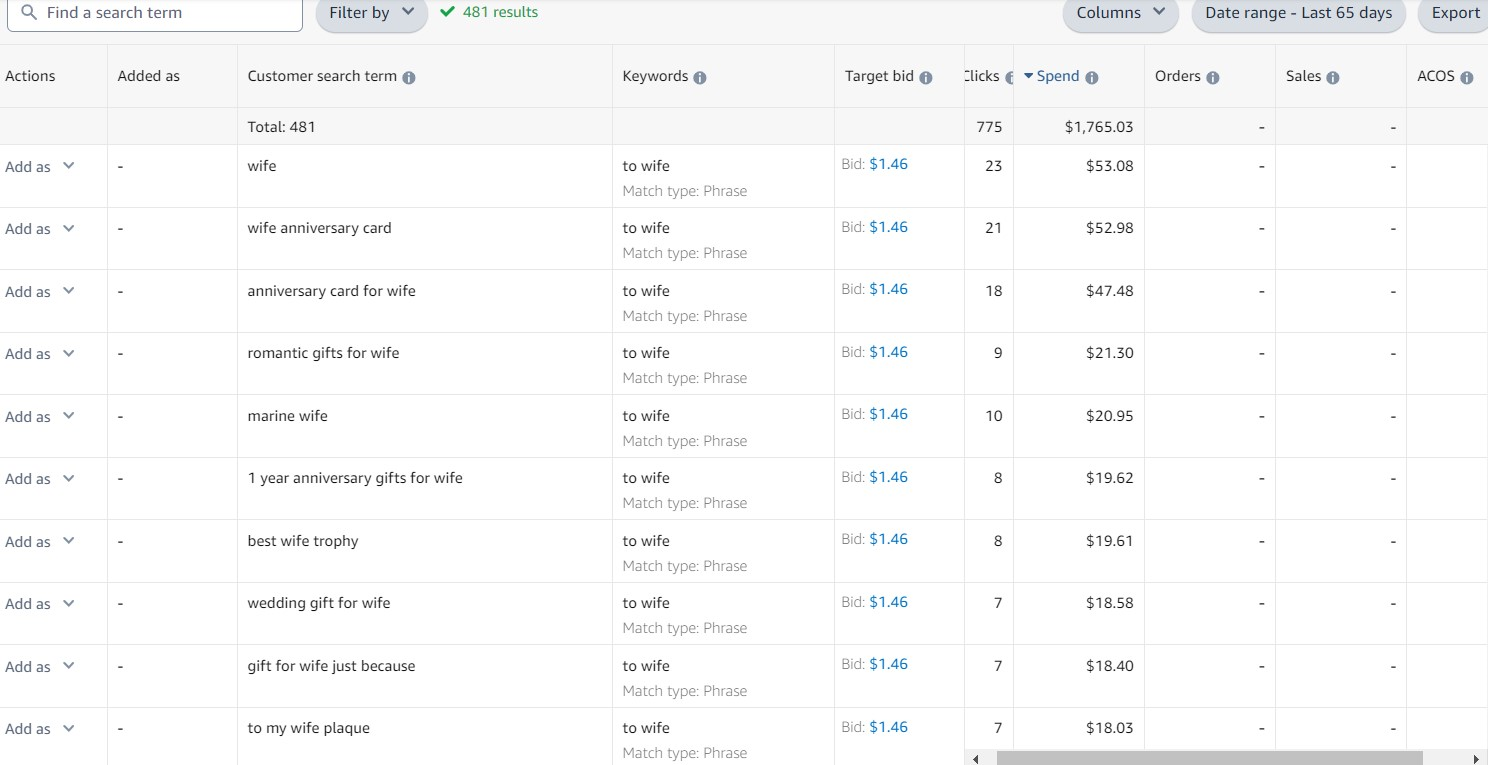
Task: Click info icon next to Keywords header
Action: pyautogui.click(x=700, y=78)
